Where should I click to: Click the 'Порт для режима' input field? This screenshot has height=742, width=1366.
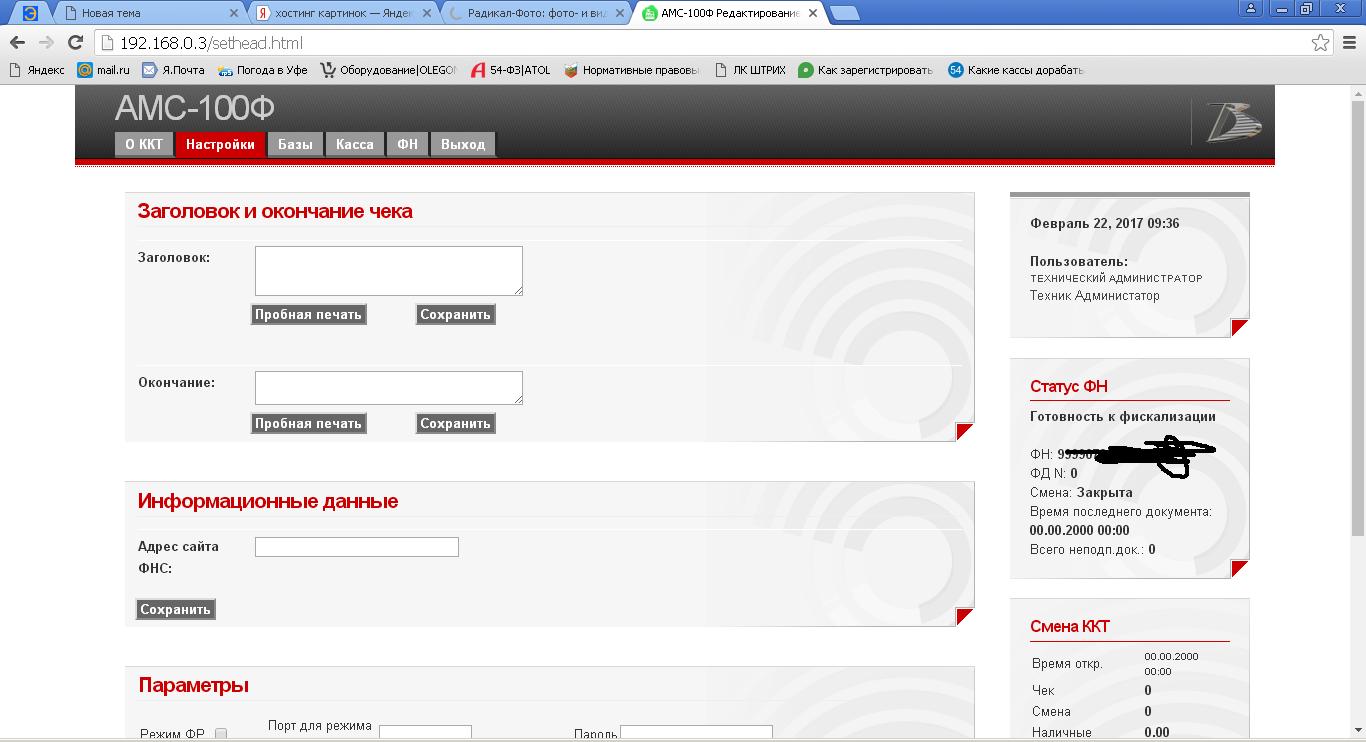click(425, 734)
